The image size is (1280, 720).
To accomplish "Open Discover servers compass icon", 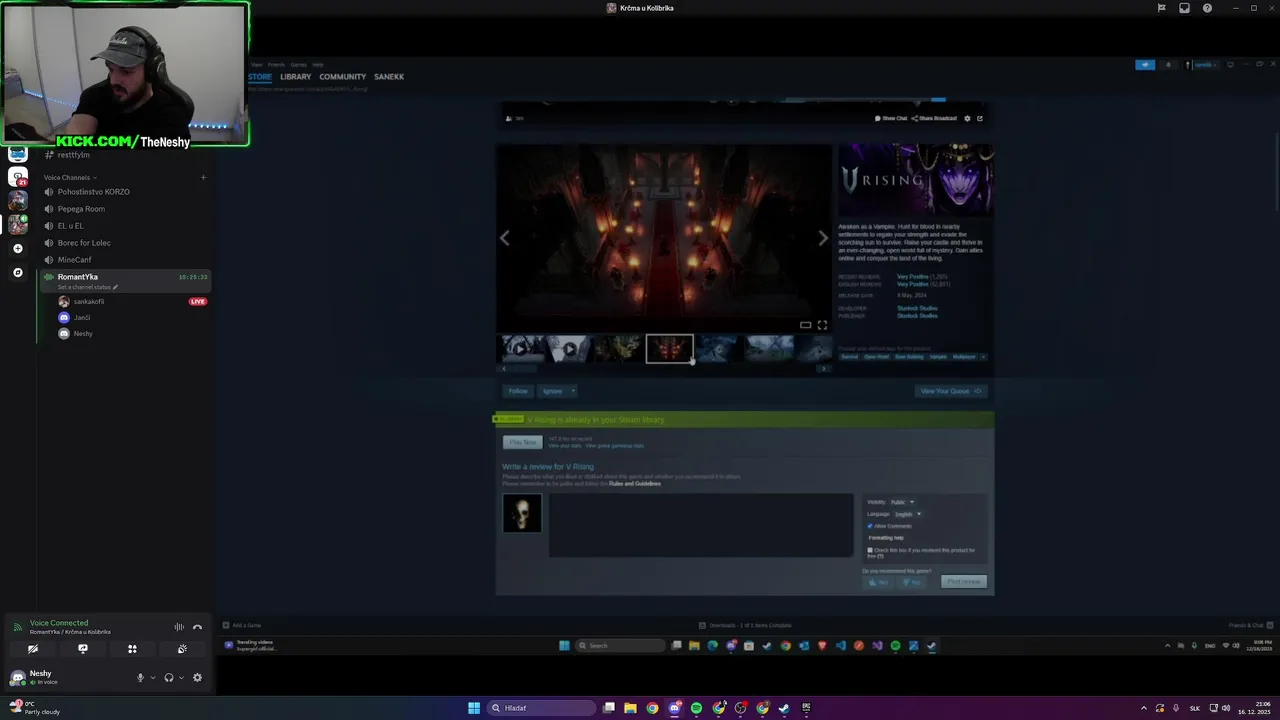I will pyautogui.click(x=18, y=272).
